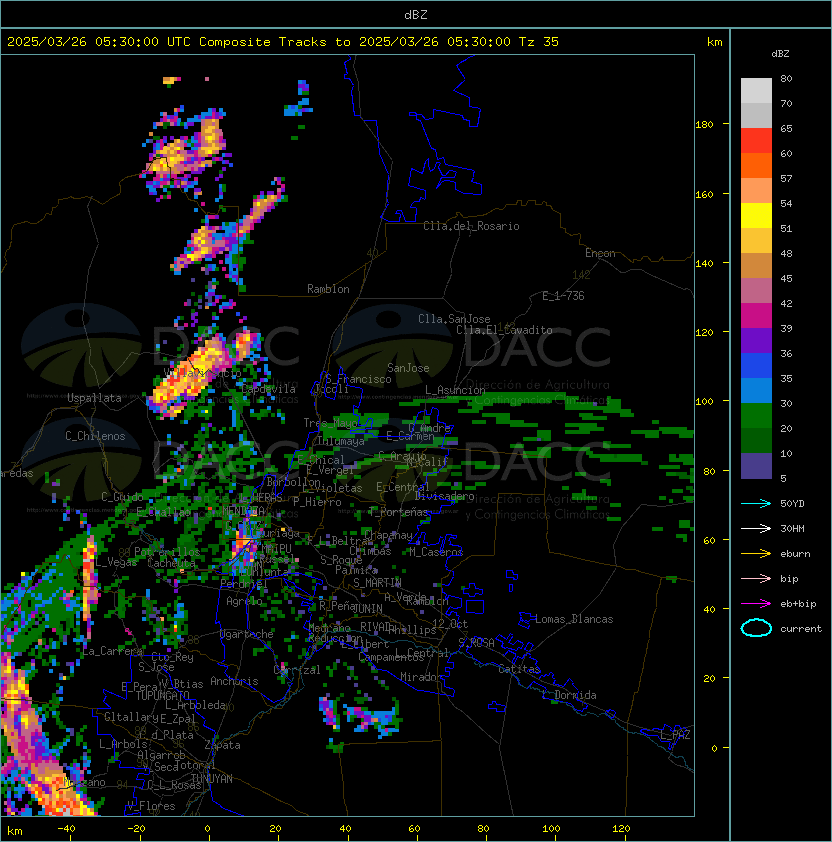Click the 'Ugarteche' place label
The image size is (832, 842).
(x=247, y=634)
